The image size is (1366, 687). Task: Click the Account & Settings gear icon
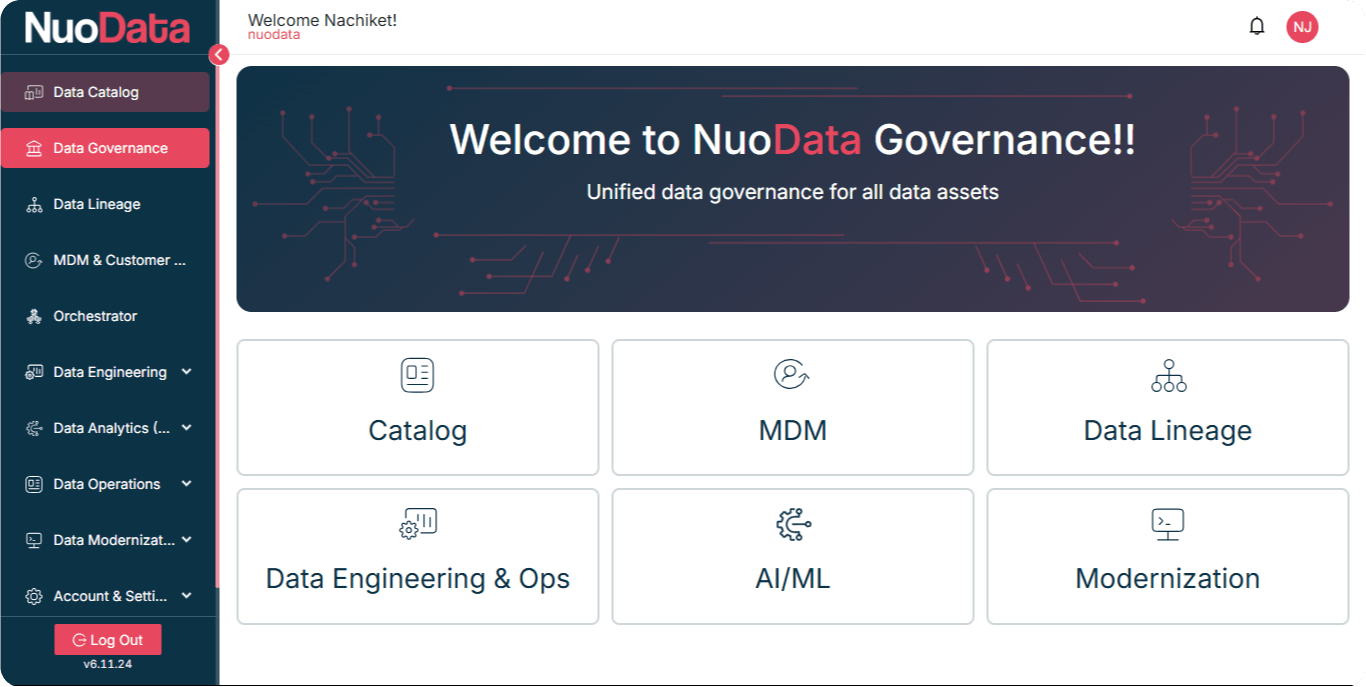pos(34,596)
